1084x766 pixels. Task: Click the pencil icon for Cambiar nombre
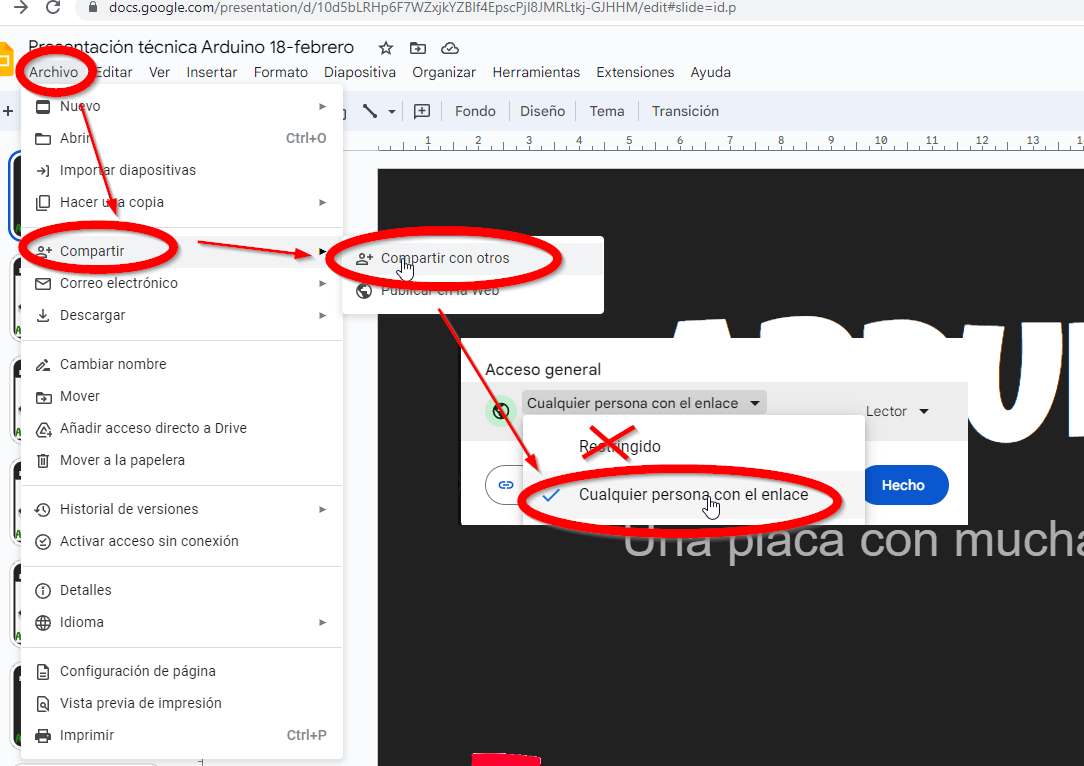click(x=43, y=364)
